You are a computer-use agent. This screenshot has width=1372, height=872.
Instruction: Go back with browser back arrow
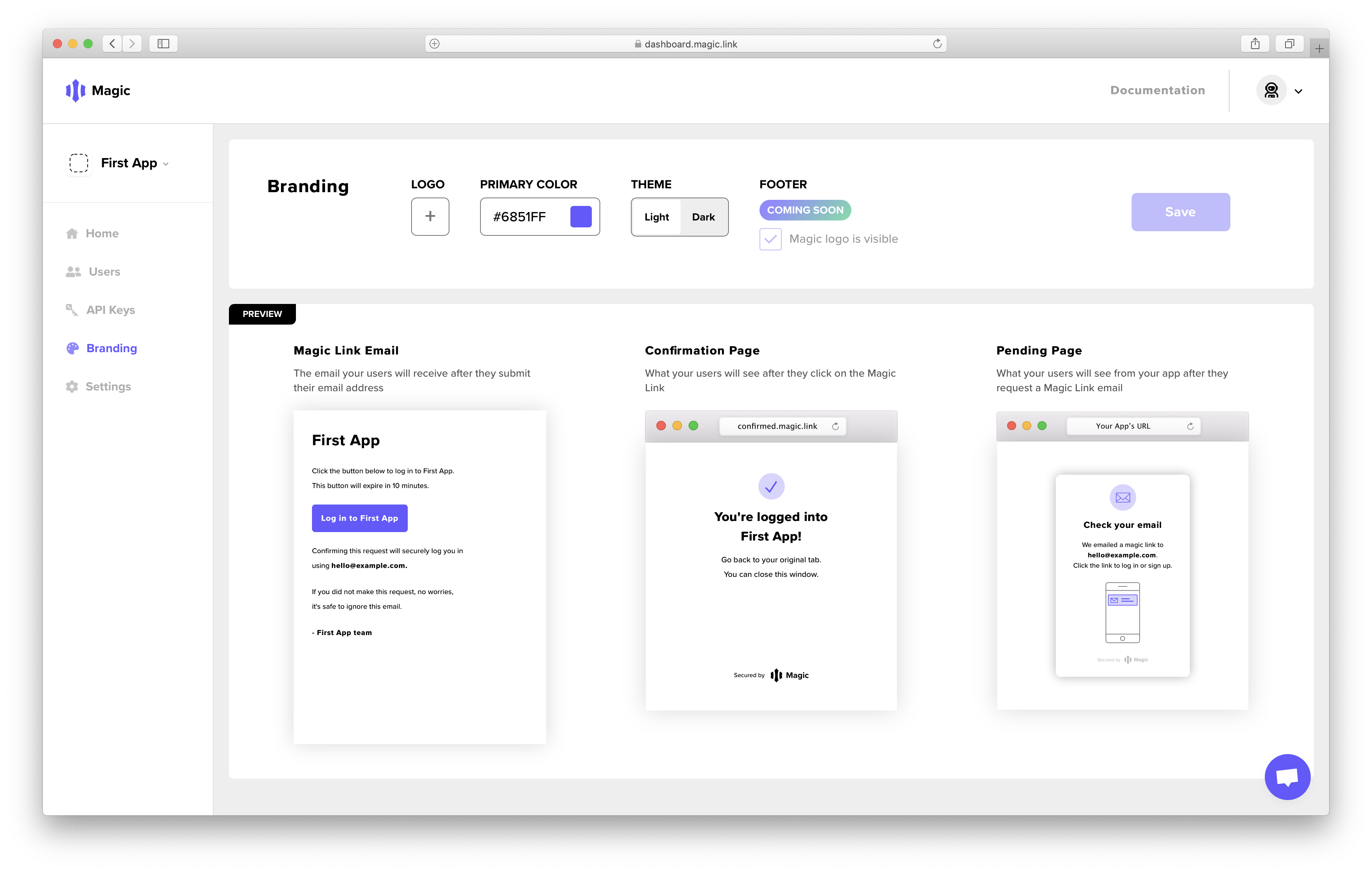[112, 44]
